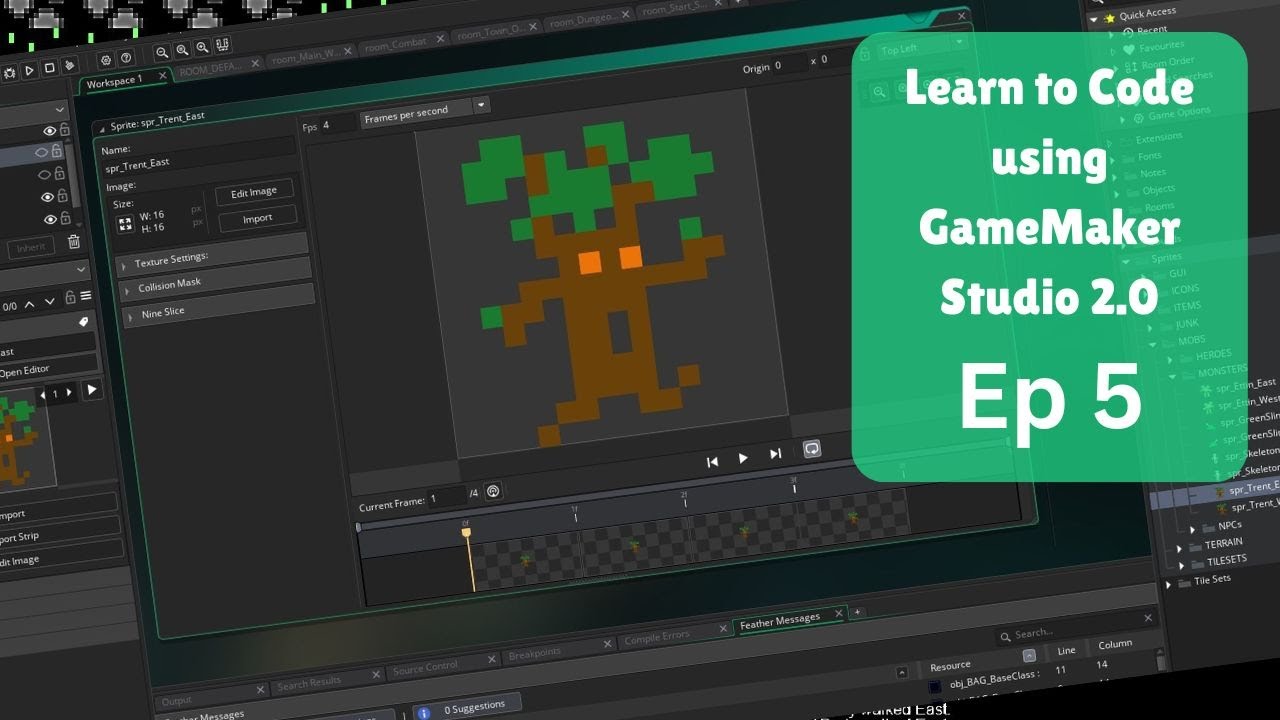Click the broadcast message icon near Current Frame
The width and height of the screenshot is (1280, 720).
point(492,491)
